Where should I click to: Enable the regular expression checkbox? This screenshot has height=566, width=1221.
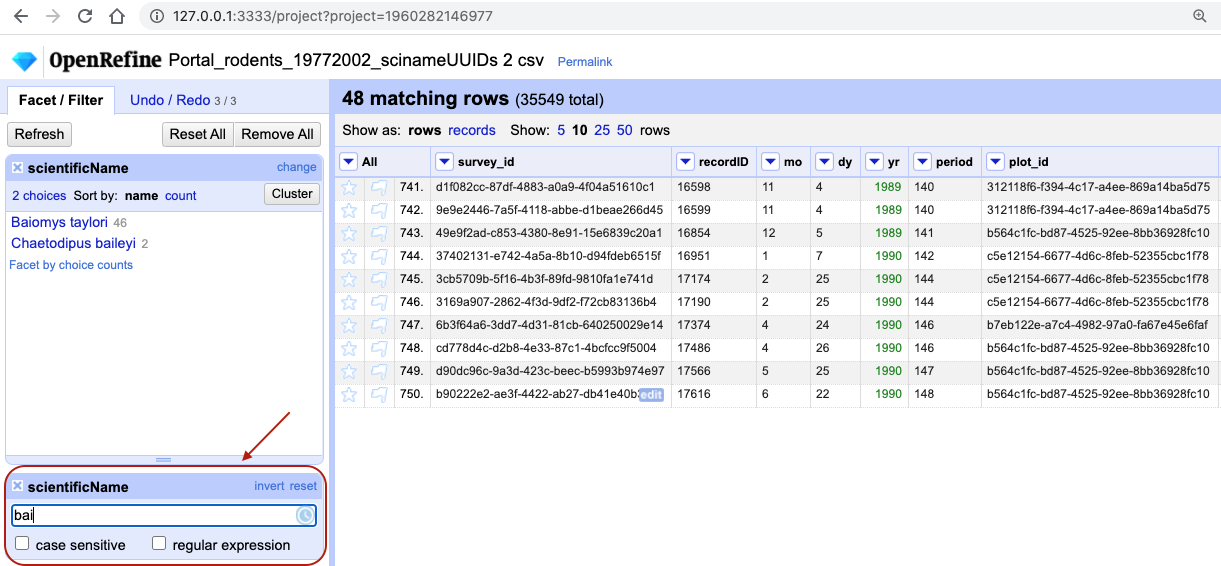tap(159, 544)
